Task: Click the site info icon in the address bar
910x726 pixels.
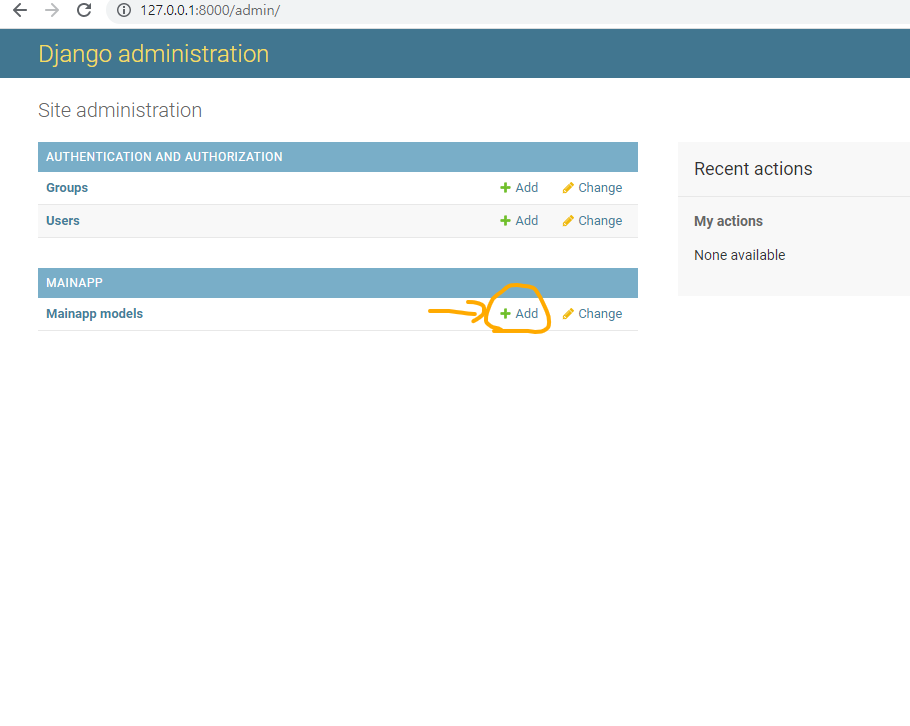Action: (124, 10)
